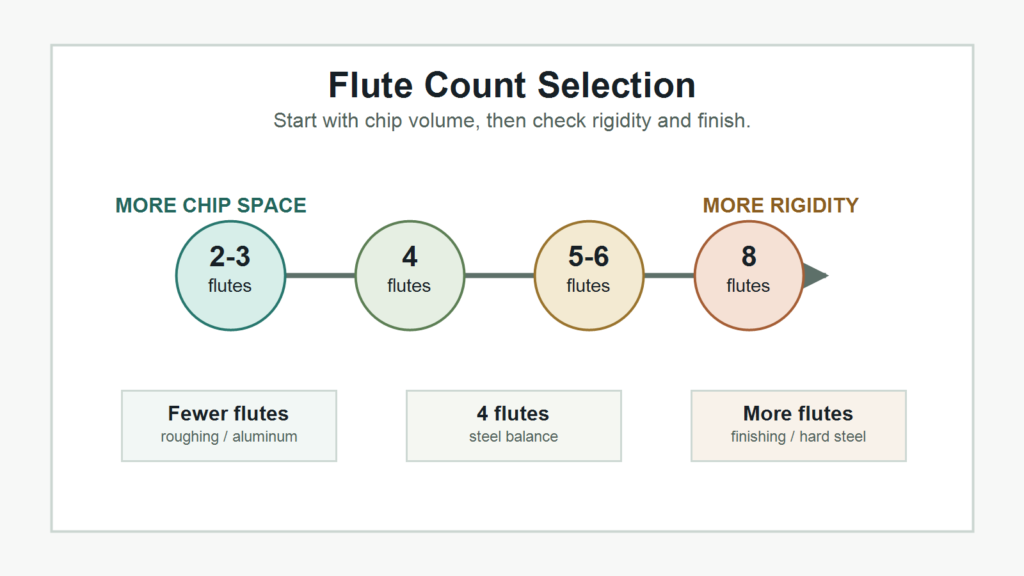Click the 2-3 number in teal circle
The width and height of the screenshot is (1024, 576).
230,257
